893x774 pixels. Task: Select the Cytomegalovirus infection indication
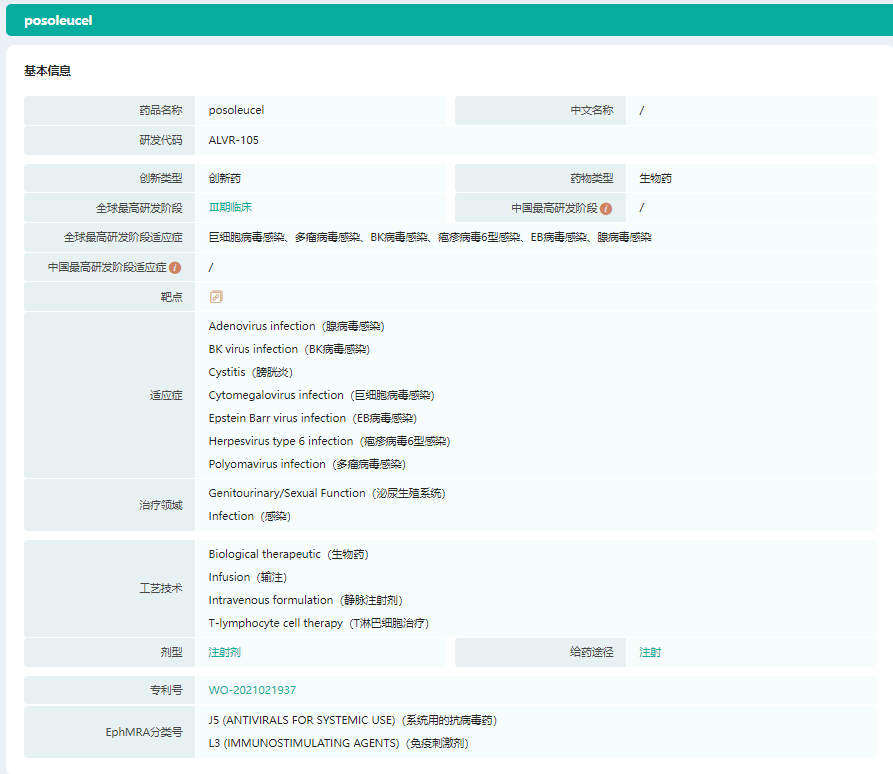click(x=321, y=395)
